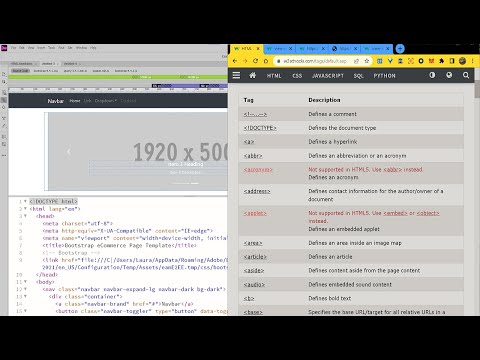Open the browser three-dot menu
Viewport: 480px width, 360px height.
pos(473,61)
